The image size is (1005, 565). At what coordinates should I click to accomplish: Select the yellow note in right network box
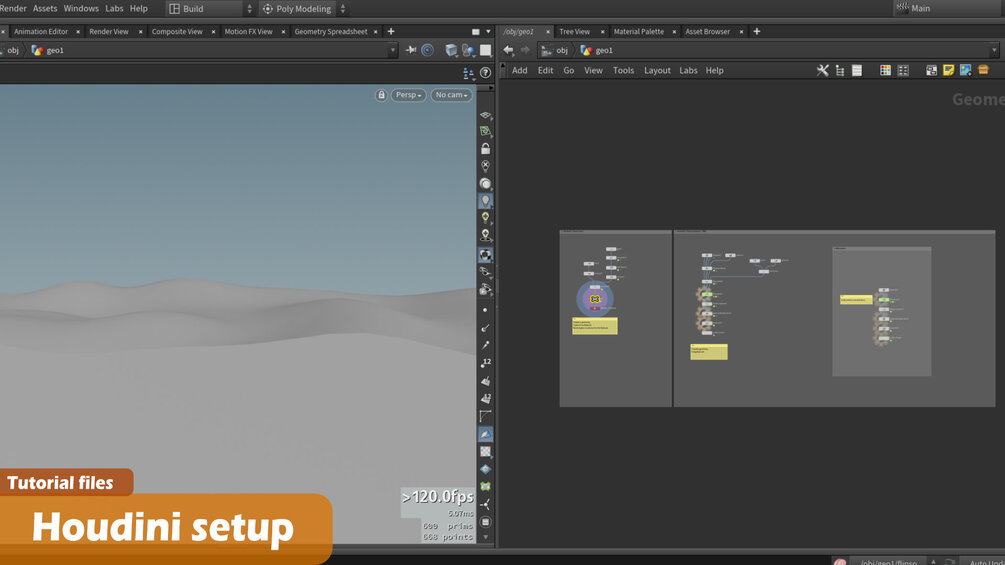tap(856, 299)
